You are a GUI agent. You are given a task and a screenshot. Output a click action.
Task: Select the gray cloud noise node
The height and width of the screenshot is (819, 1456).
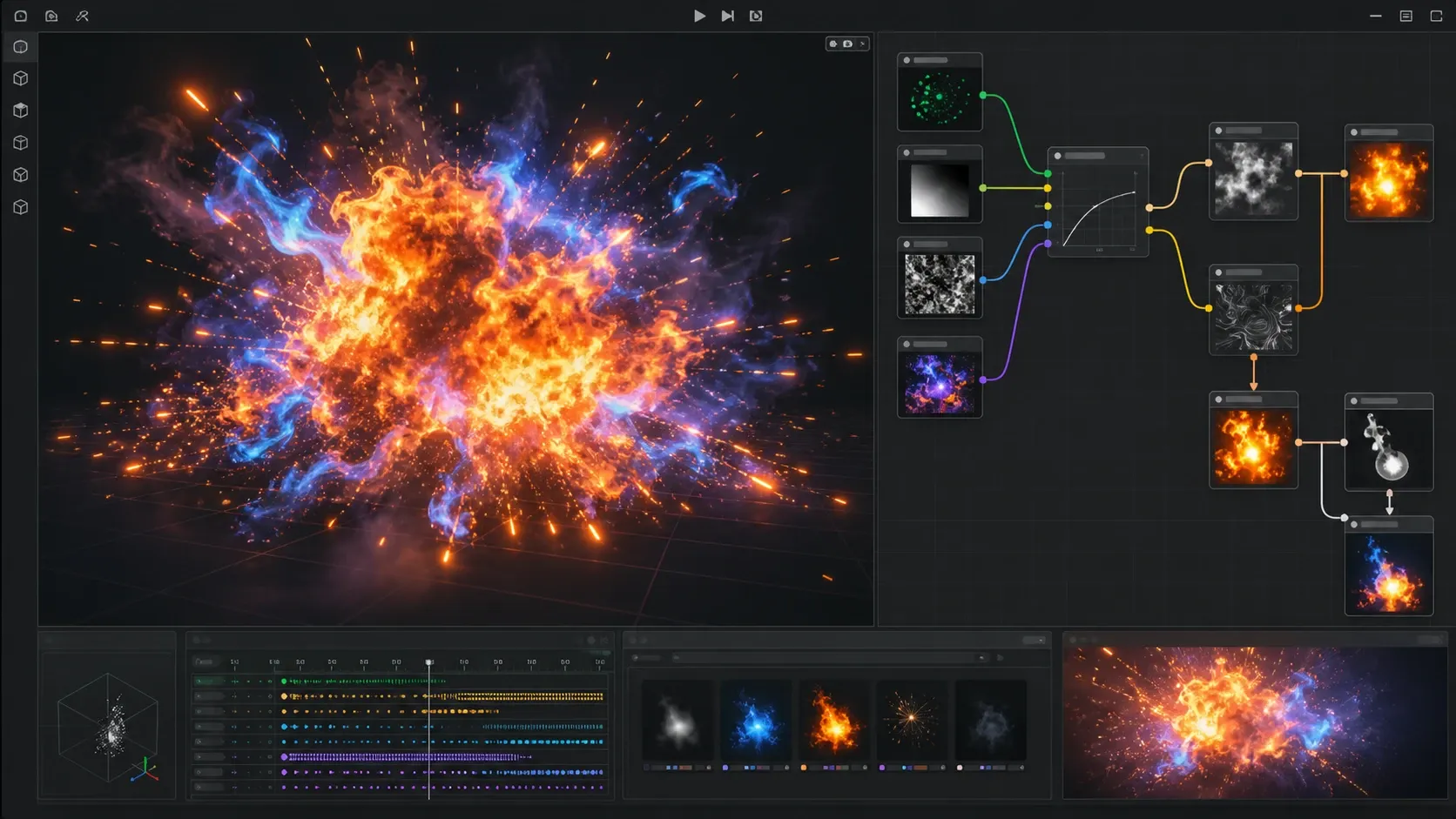[x=1253, y=178]
